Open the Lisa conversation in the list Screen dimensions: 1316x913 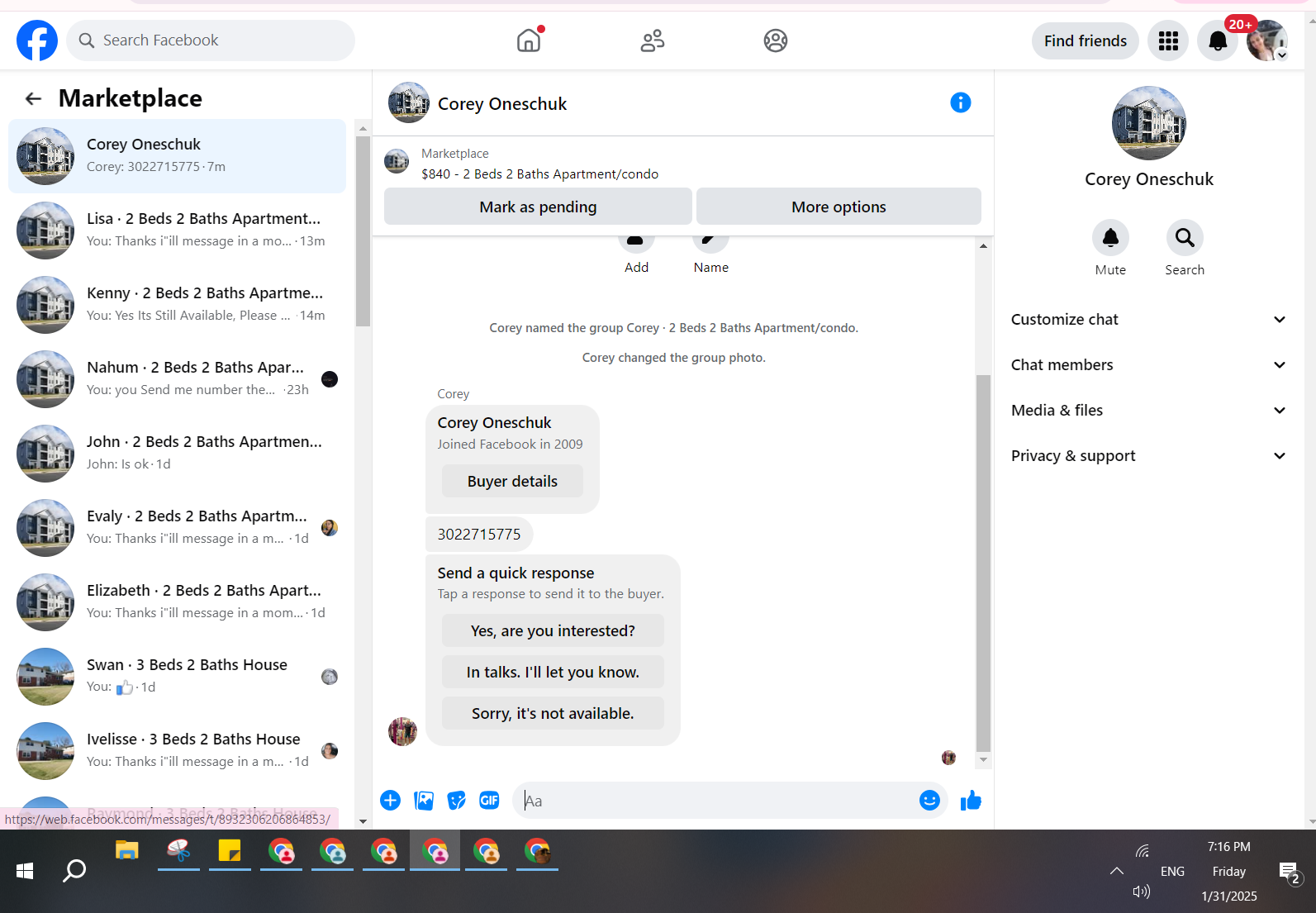[x=178, y=231]
